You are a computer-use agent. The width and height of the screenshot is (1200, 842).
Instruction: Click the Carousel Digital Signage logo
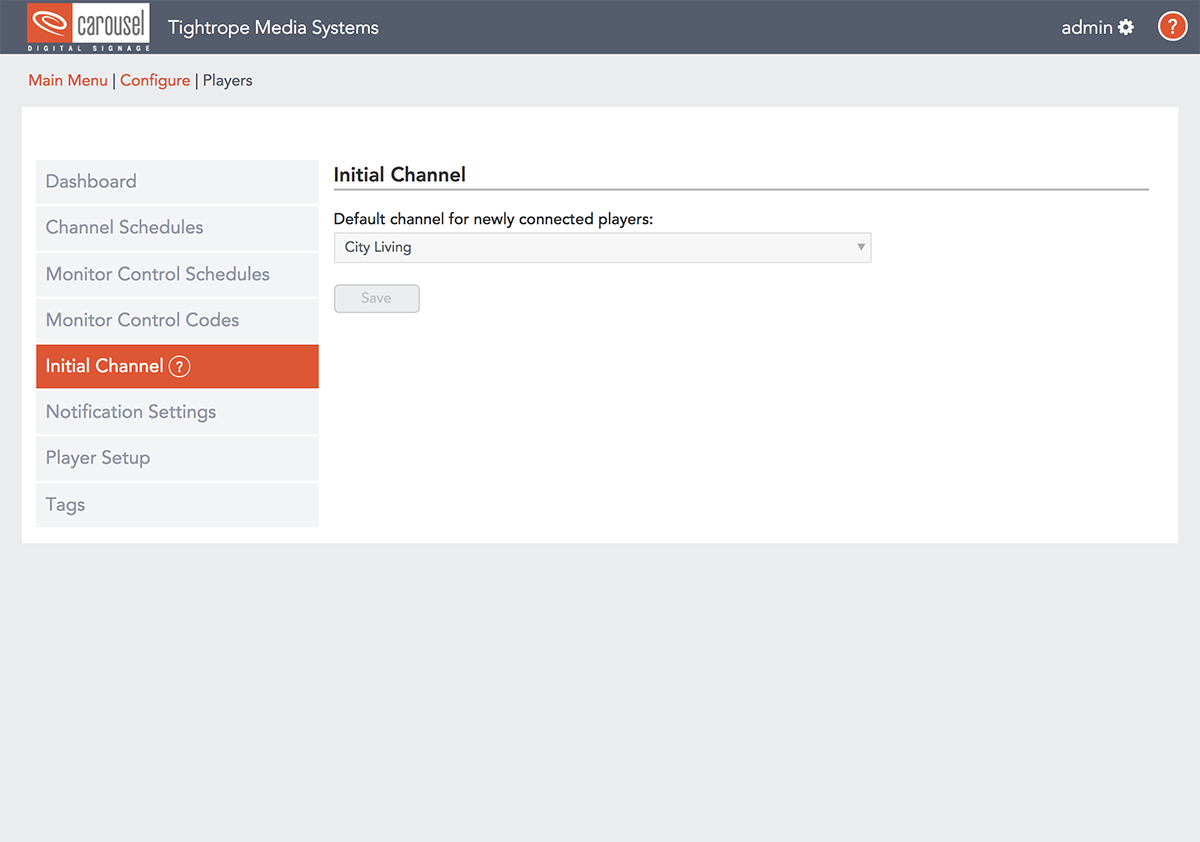[89, 27]
